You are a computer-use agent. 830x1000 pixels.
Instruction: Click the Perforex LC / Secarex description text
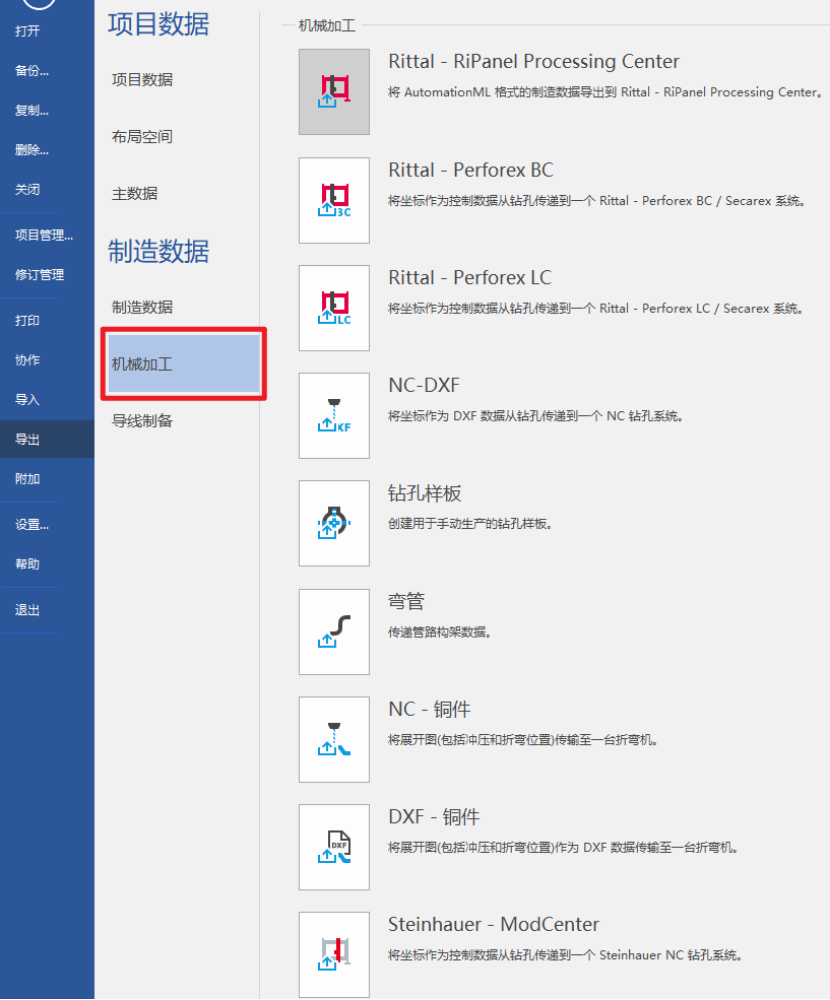[x=596, y=309]
